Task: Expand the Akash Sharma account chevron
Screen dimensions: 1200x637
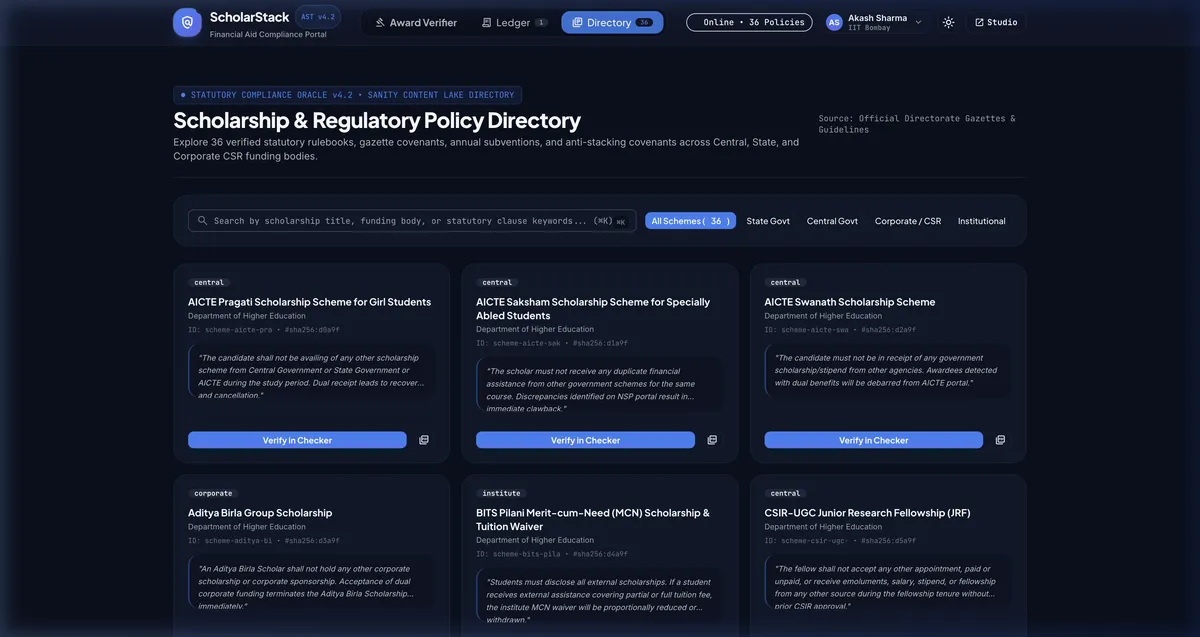Action: 918,22
